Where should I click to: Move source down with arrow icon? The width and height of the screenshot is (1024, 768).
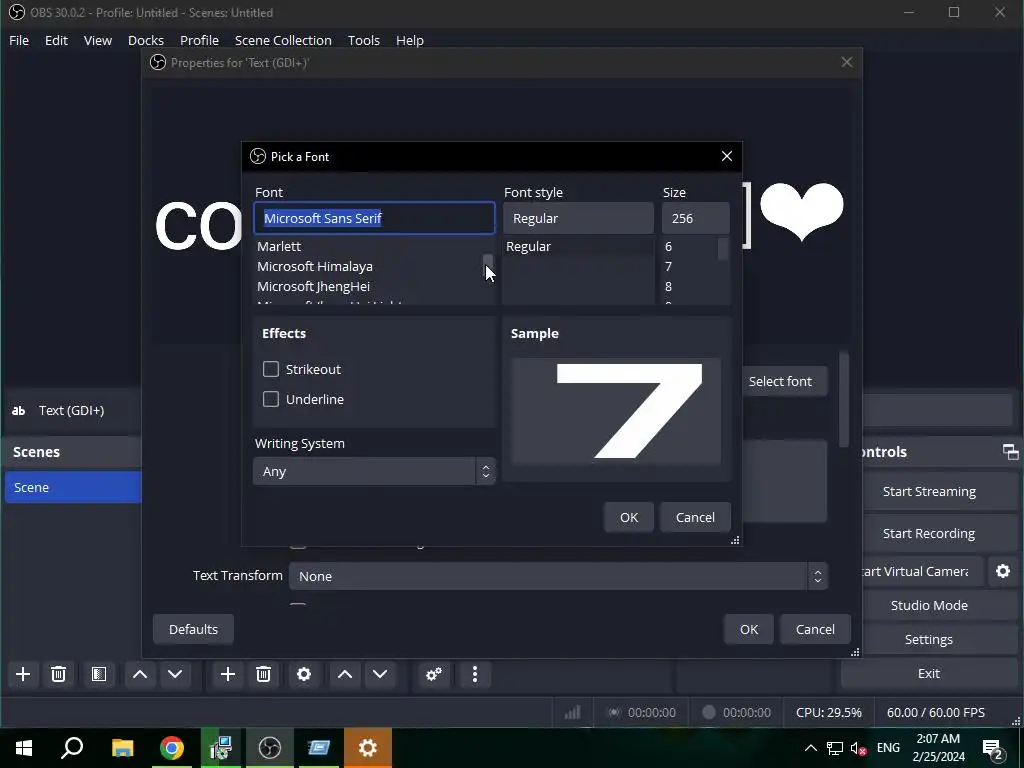[380, 674]
